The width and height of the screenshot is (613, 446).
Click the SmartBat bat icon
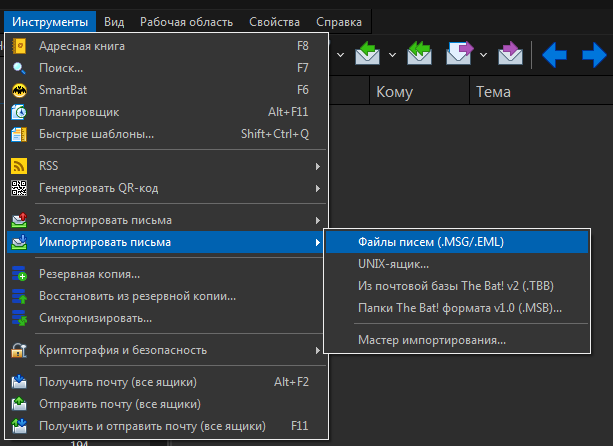[x=19, y=90]
